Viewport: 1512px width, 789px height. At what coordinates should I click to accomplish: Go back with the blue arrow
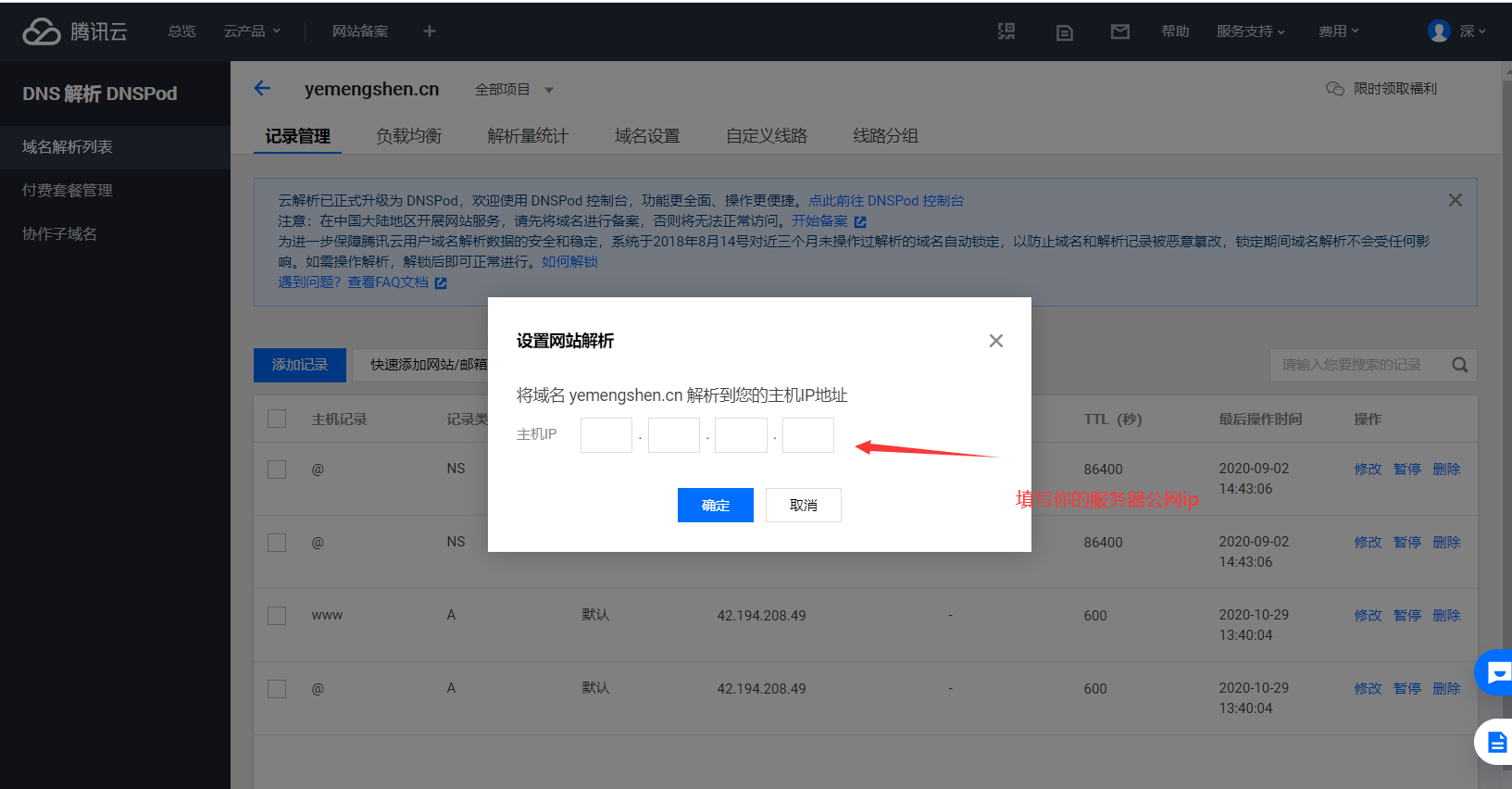(262, 88)
